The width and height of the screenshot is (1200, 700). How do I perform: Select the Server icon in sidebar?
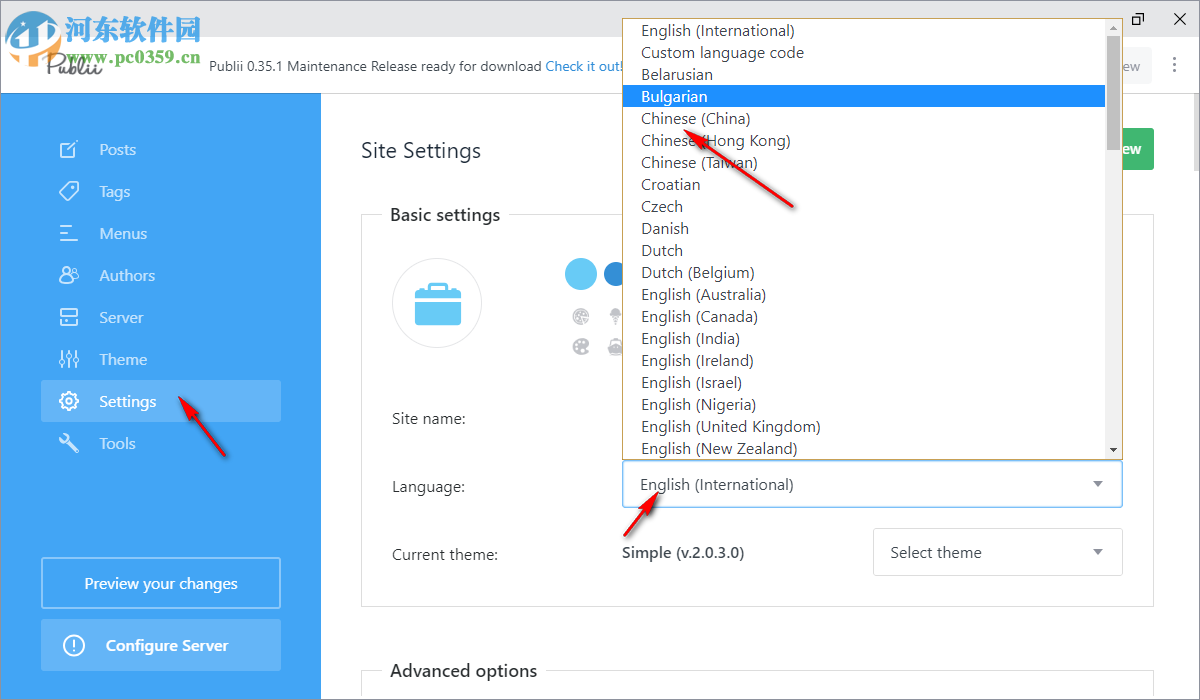pos(69,318)
